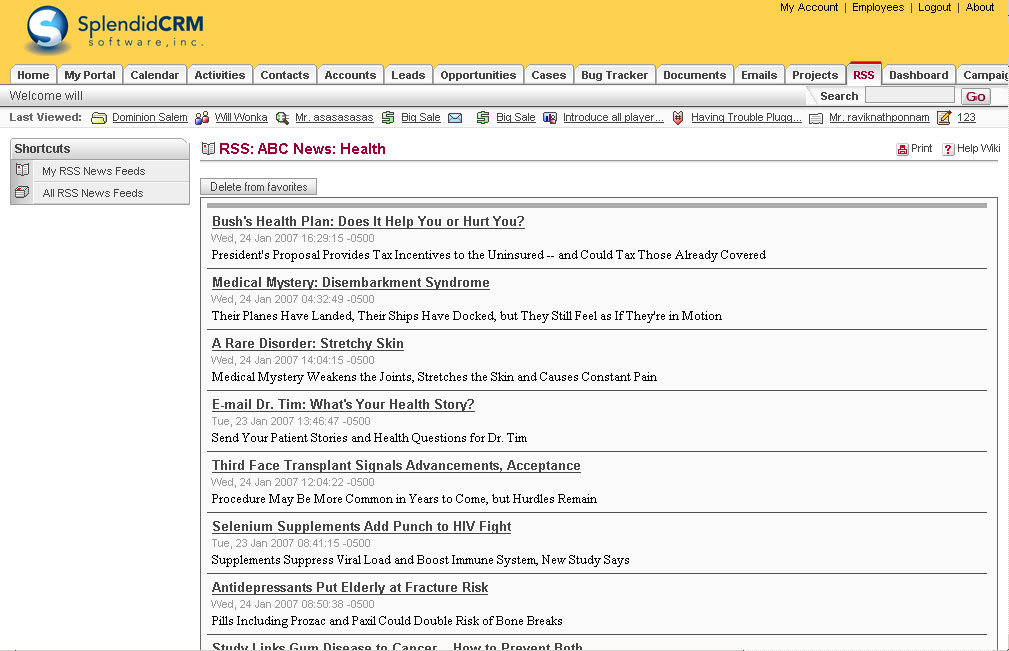Switch to the Bug Tracker tab
Screen dimensions: 1009x651
[614, 75]
